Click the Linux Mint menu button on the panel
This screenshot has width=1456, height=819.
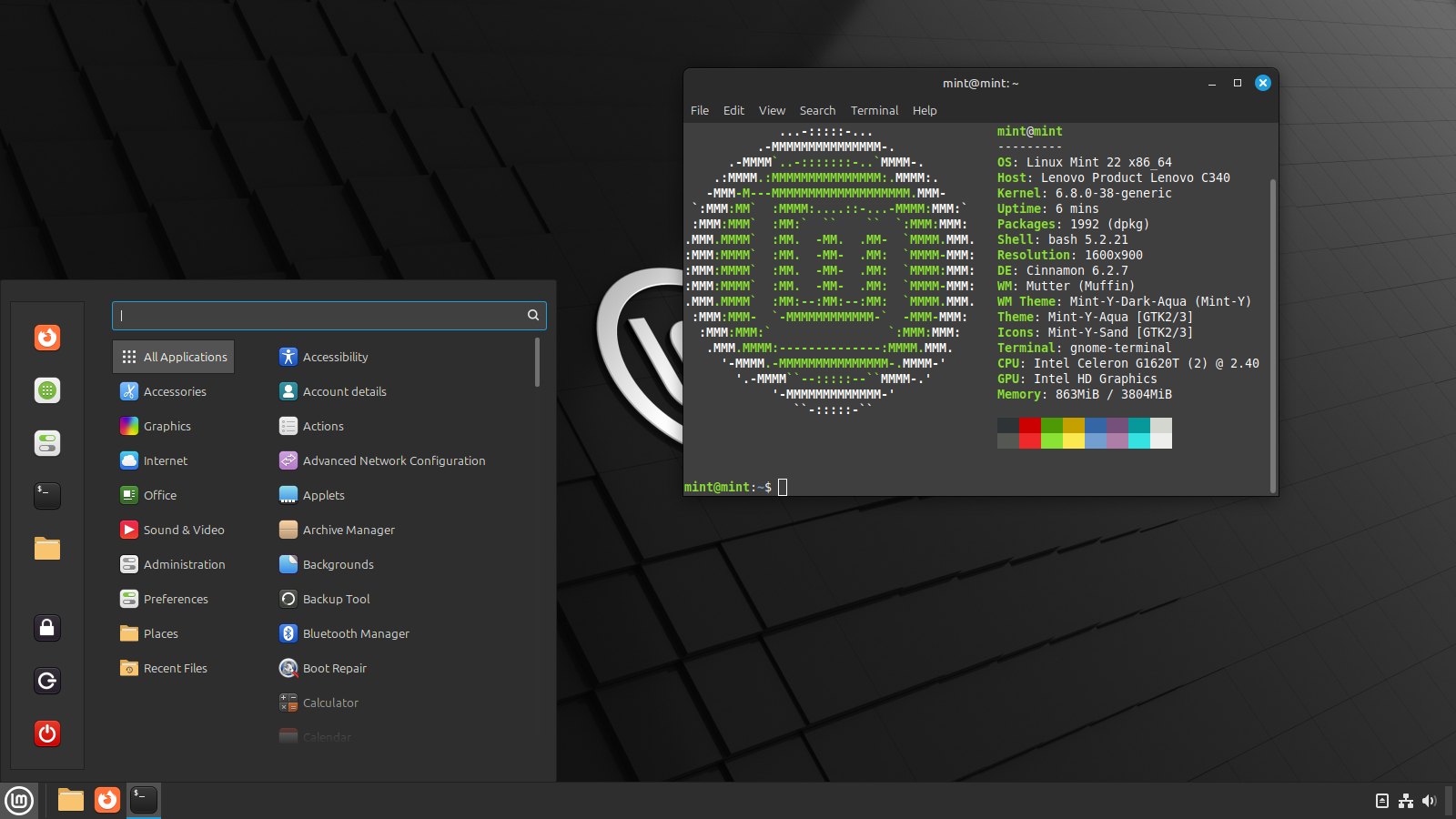coord(19,801)
